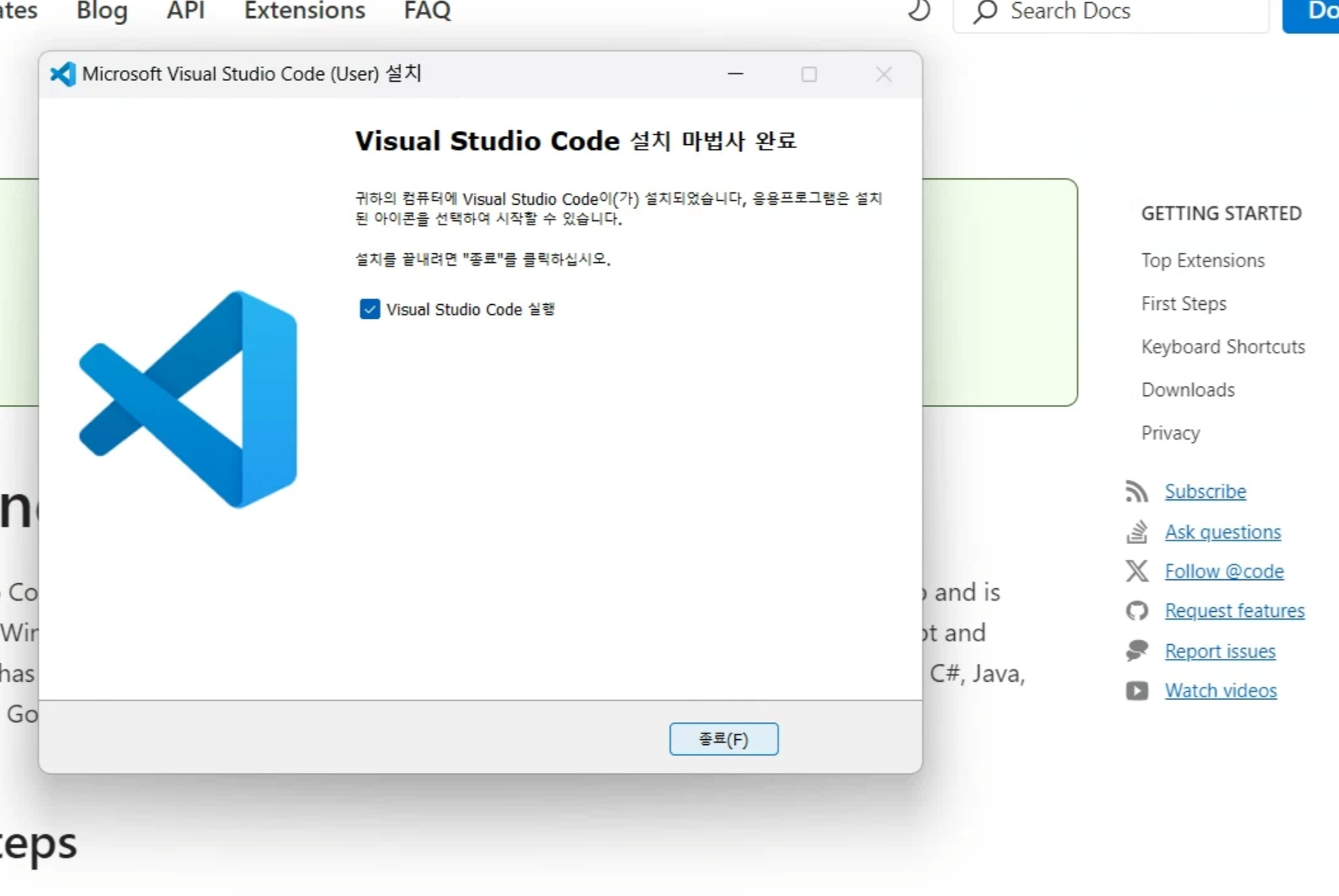Click the GETTING STARTED sidebar heading
This screenshot has height=896, width=1339.
point(1221,214)
